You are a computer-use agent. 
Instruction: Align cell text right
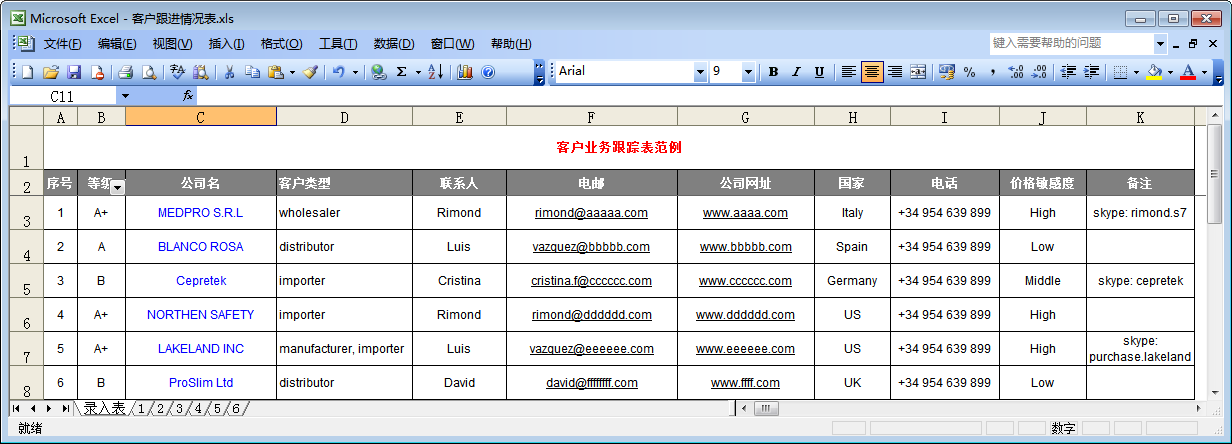895,72
